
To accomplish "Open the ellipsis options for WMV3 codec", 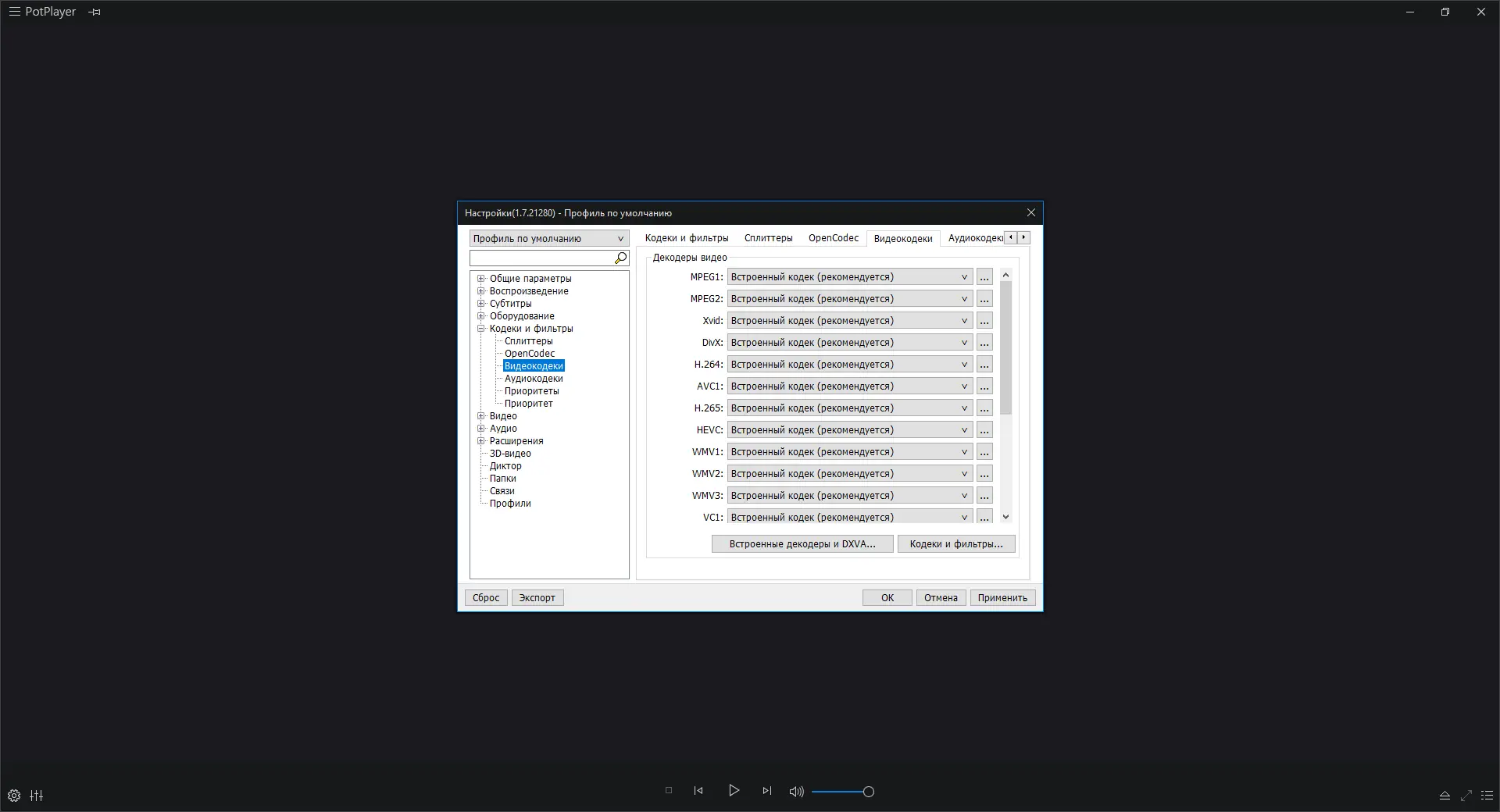I will point(984,496).
